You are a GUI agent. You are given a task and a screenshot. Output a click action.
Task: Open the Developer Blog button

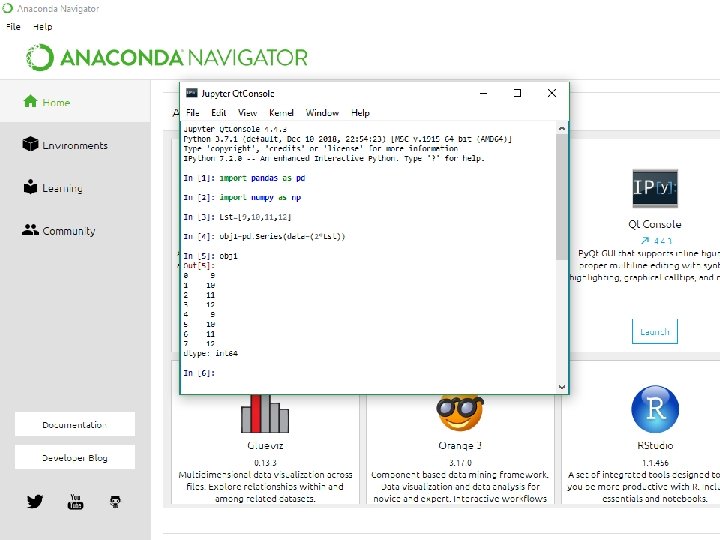(x=75, y=457)
